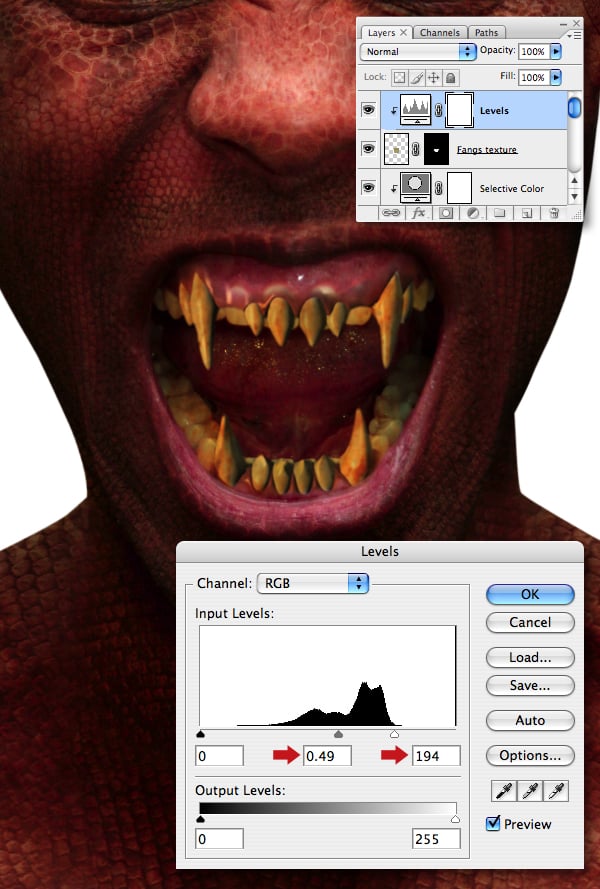
Task: Pick the white point eyedropper in Levels
Action: 556,791
